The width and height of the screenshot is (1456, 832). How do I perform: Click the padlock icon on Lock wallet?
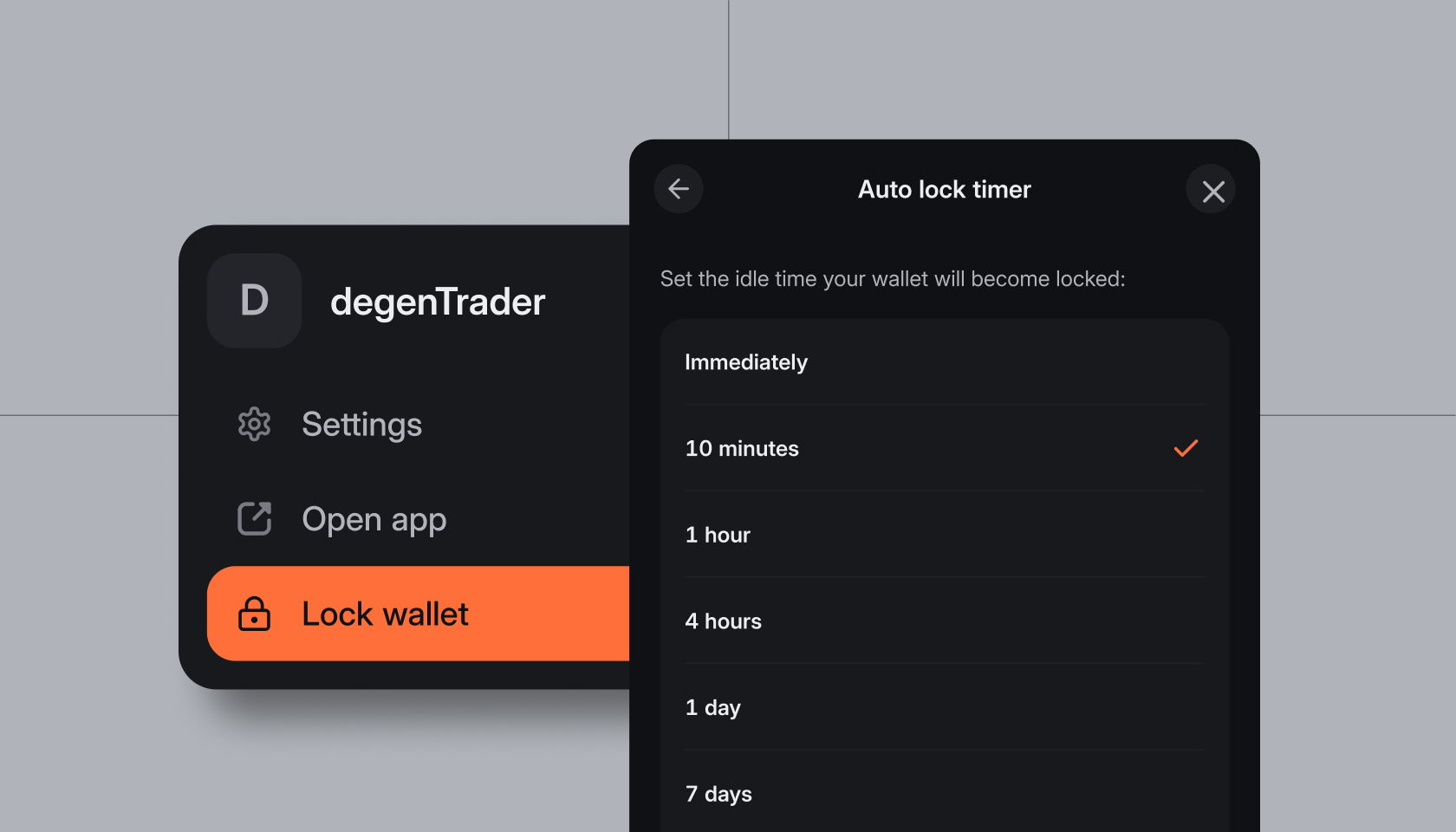click(254, 614)
